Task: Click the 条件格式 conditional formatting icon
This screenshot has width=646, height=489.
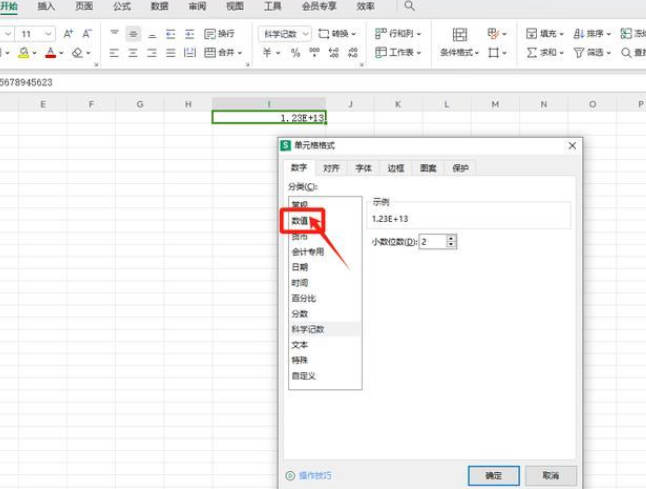Action: click(459, 35)
